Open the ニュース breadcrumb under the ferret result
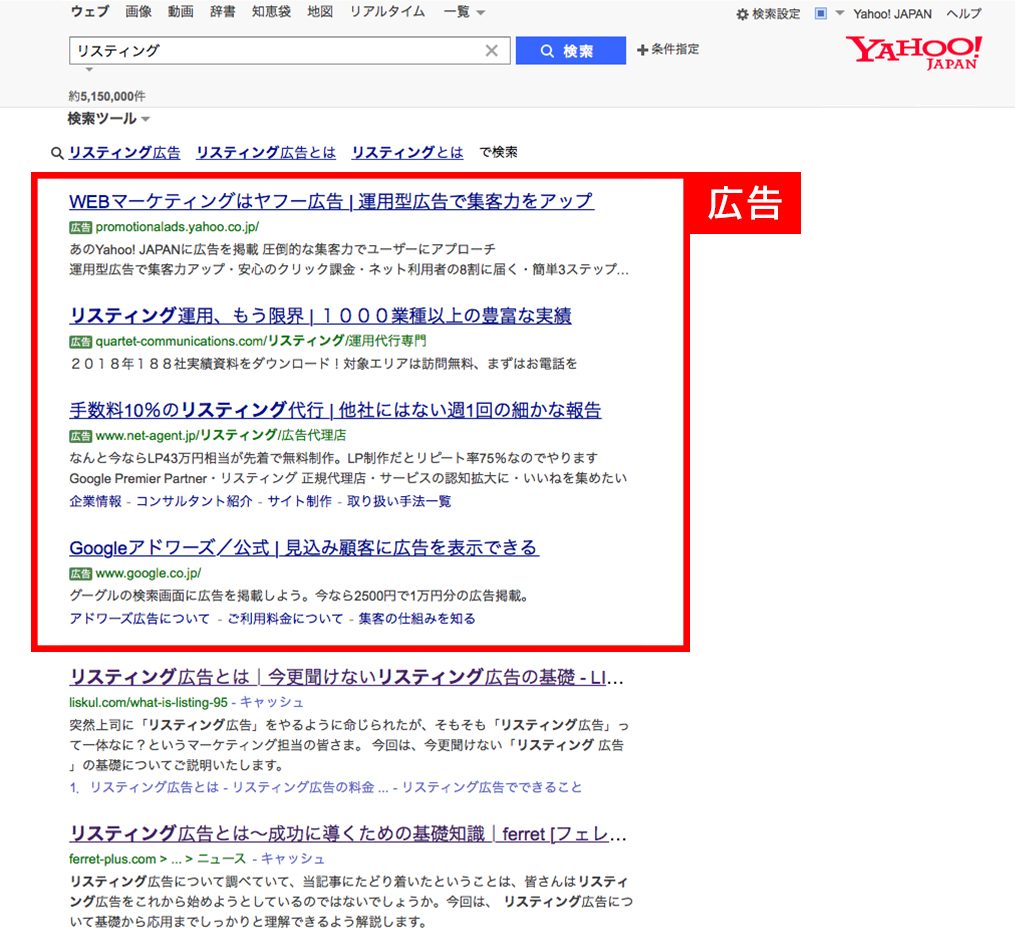The width and height of the screenshot is (1015, 936). [221, 859]
